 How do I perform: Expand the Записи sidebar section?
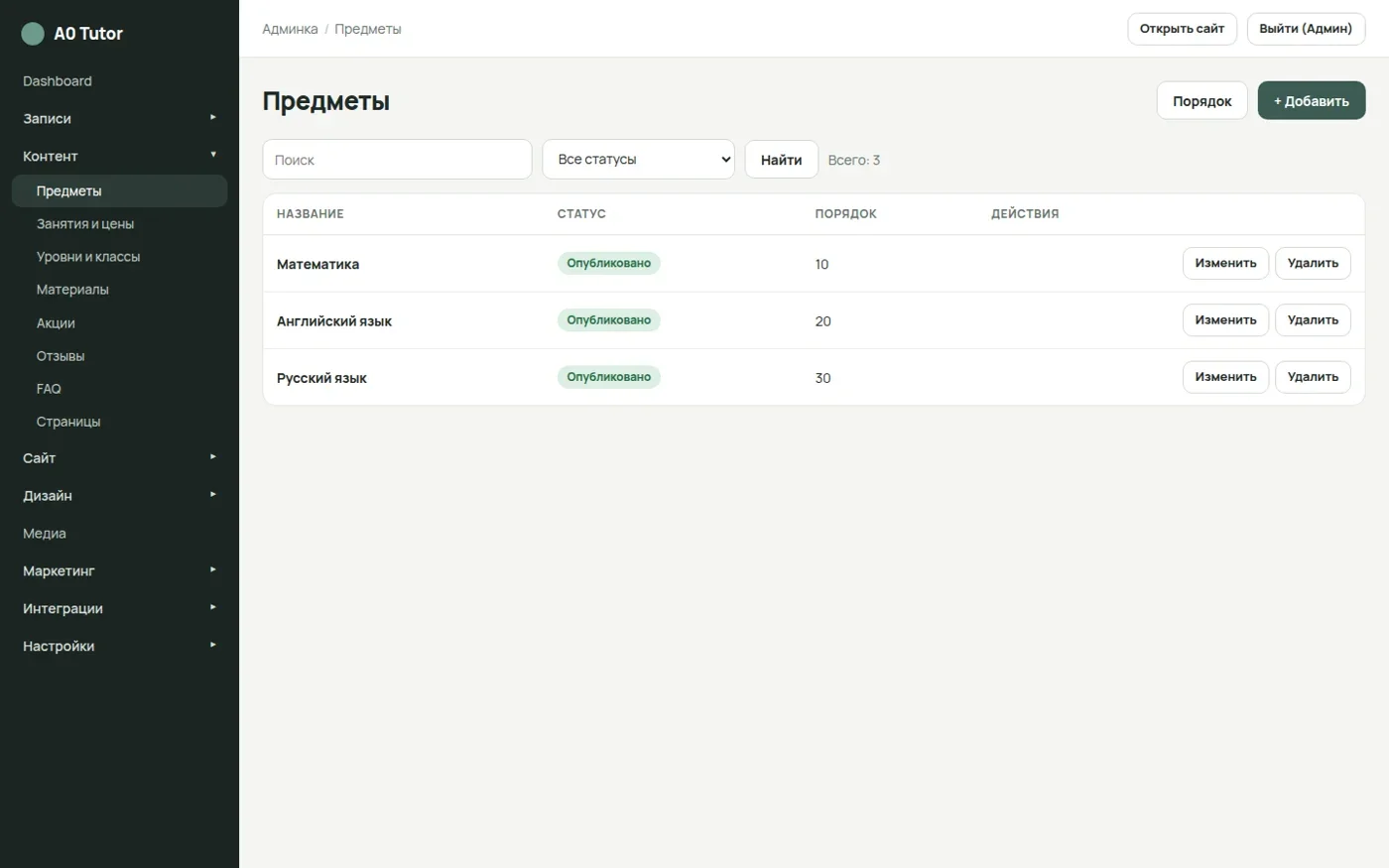coord(119,118)
